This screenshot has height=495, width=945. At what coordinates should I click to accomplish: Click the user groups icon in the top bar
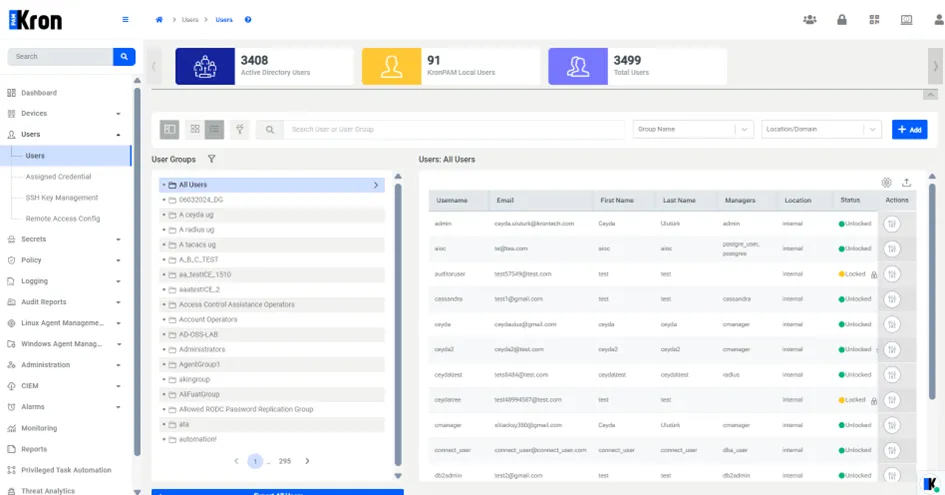(810, 19)
